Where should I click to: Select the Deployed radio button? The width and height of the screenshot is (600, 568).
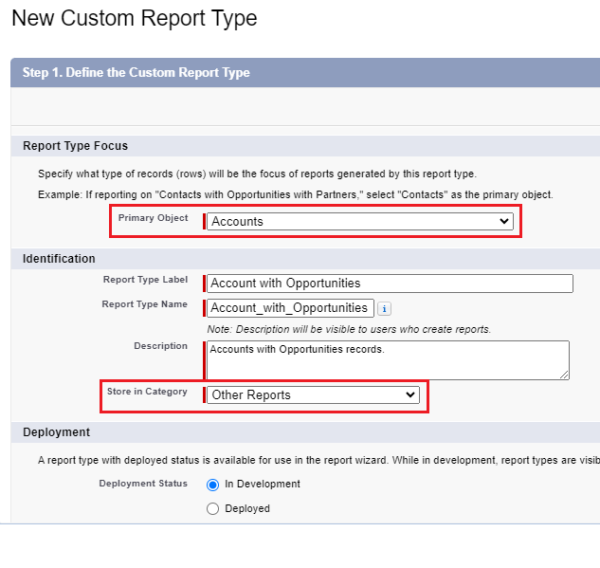pyautogui.click(x=212, y=509)
